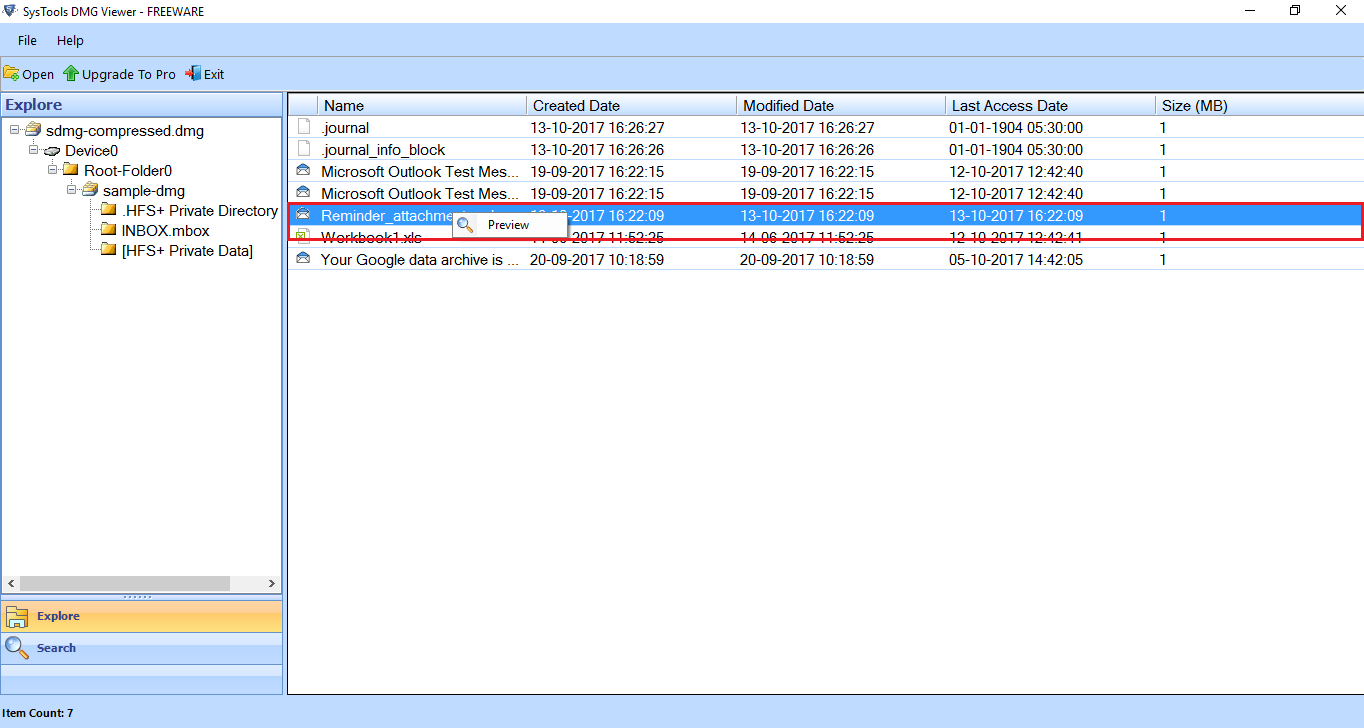The height and width of the screenshot is (728, 1364).
Task: Click created date 13-10-2017 16:26:27
Action: point(597,128)
